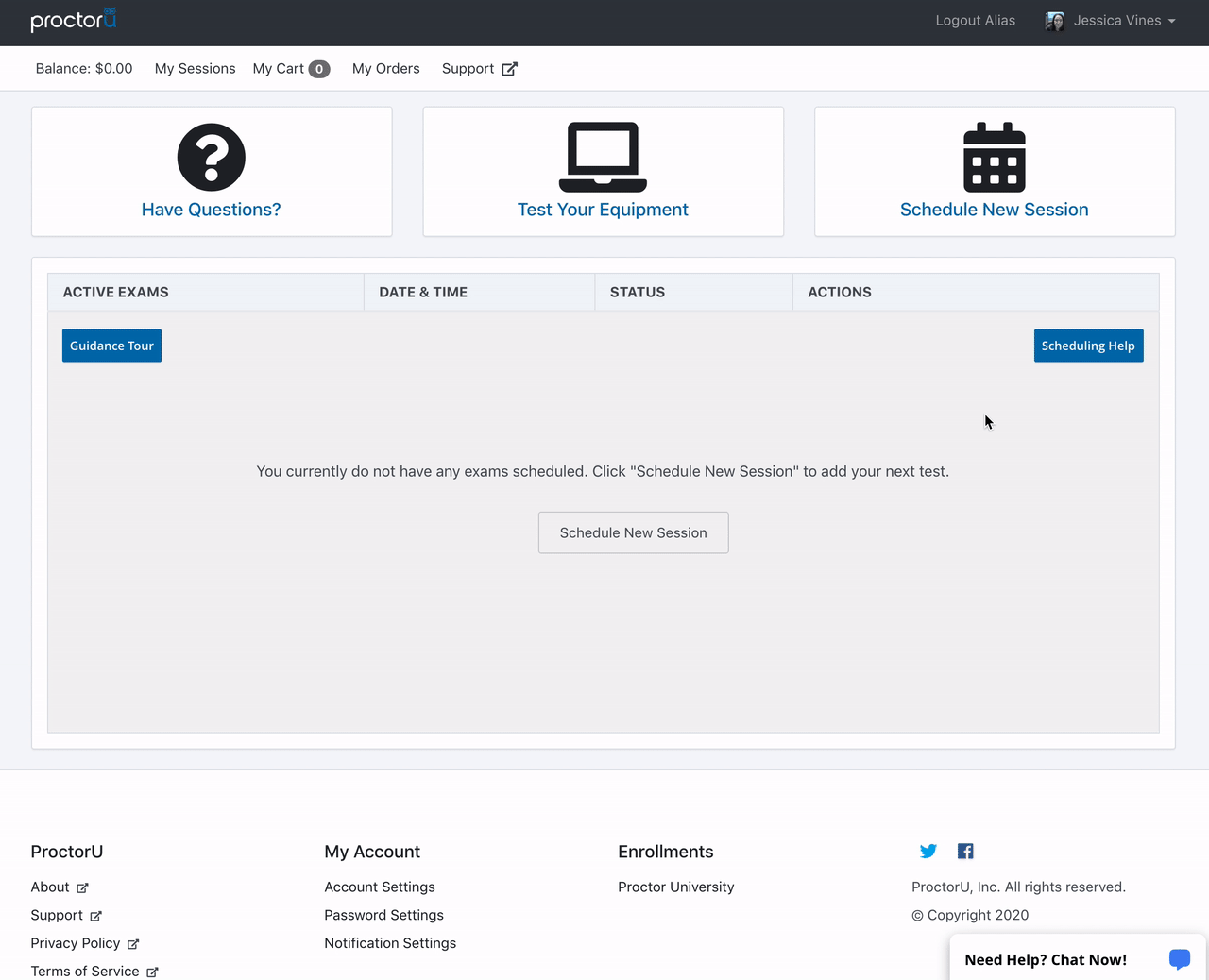Open Scheduling Help
Image resolution: width=1209 pixels, height=980 pixels.
point(1088,346)
